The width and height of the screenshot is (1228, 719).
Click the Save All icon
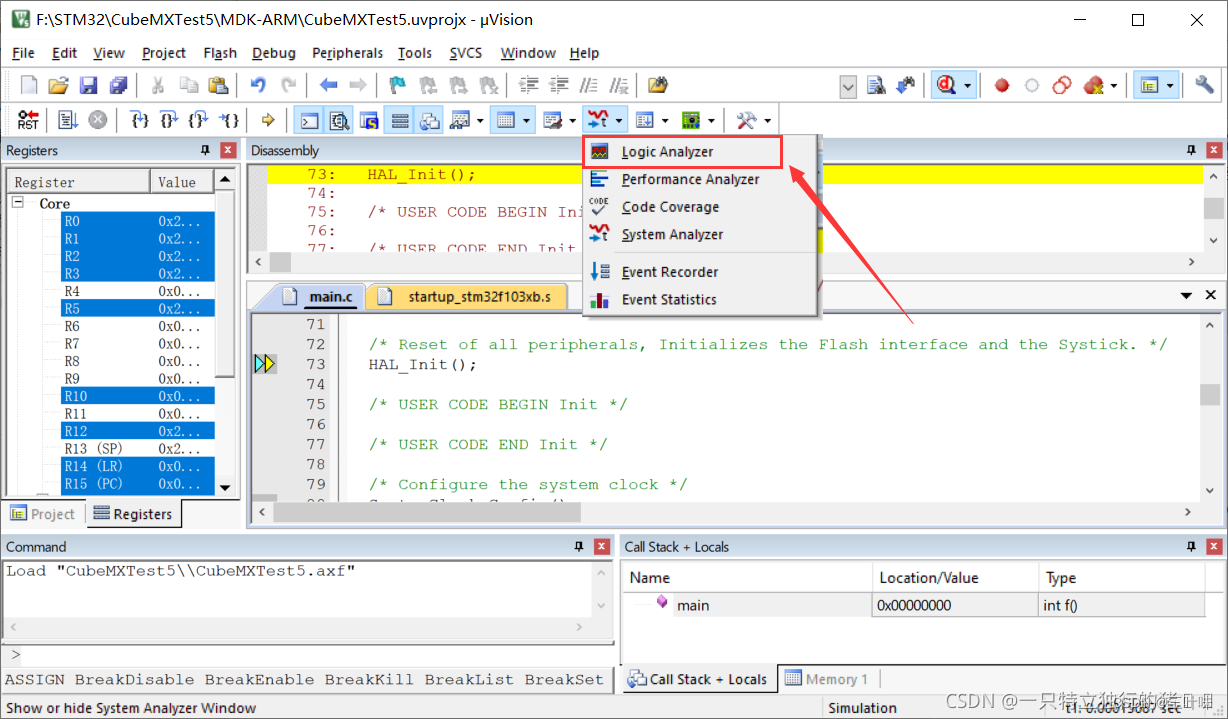coord(118,85)
